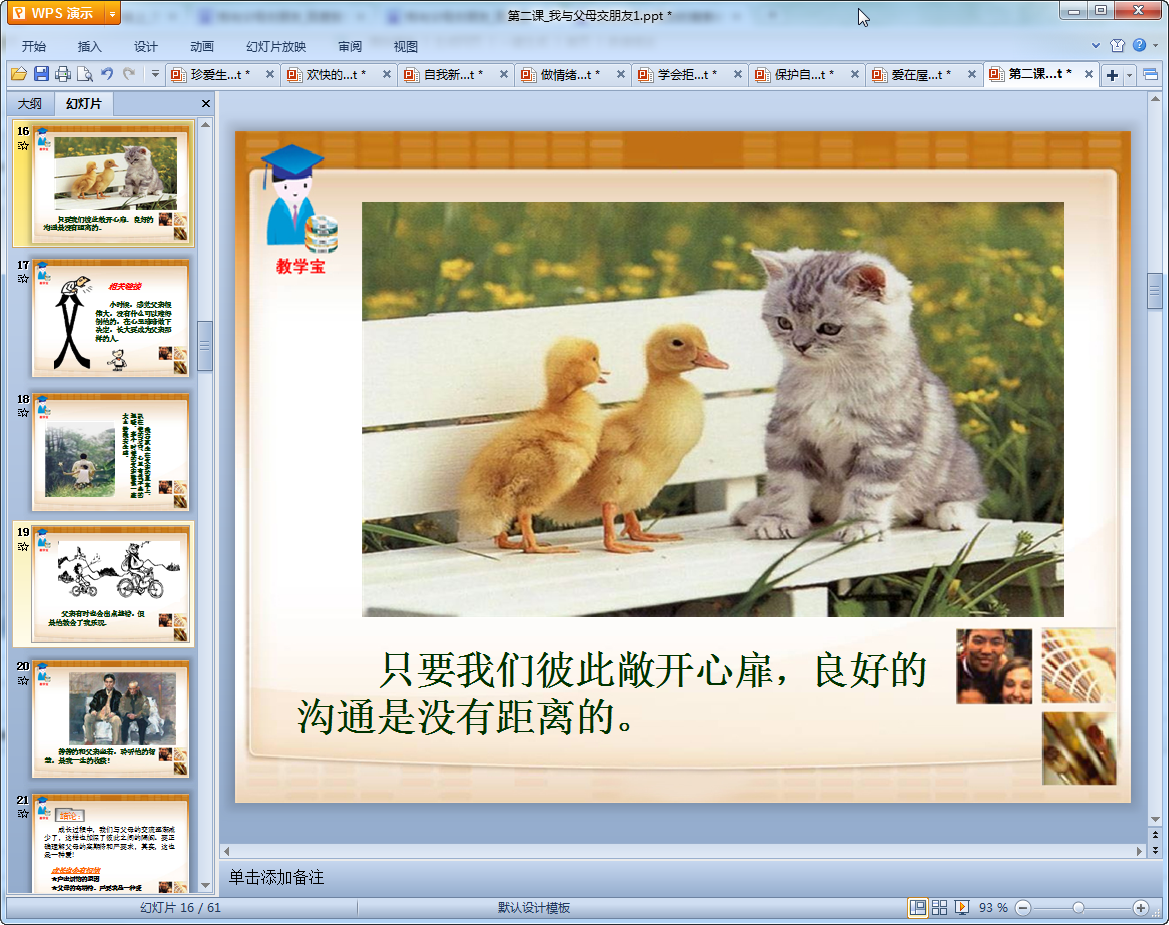Click the new document tab plus button
The width and height of the screenshot is (1169, 925).
(x=1112, y=75)
